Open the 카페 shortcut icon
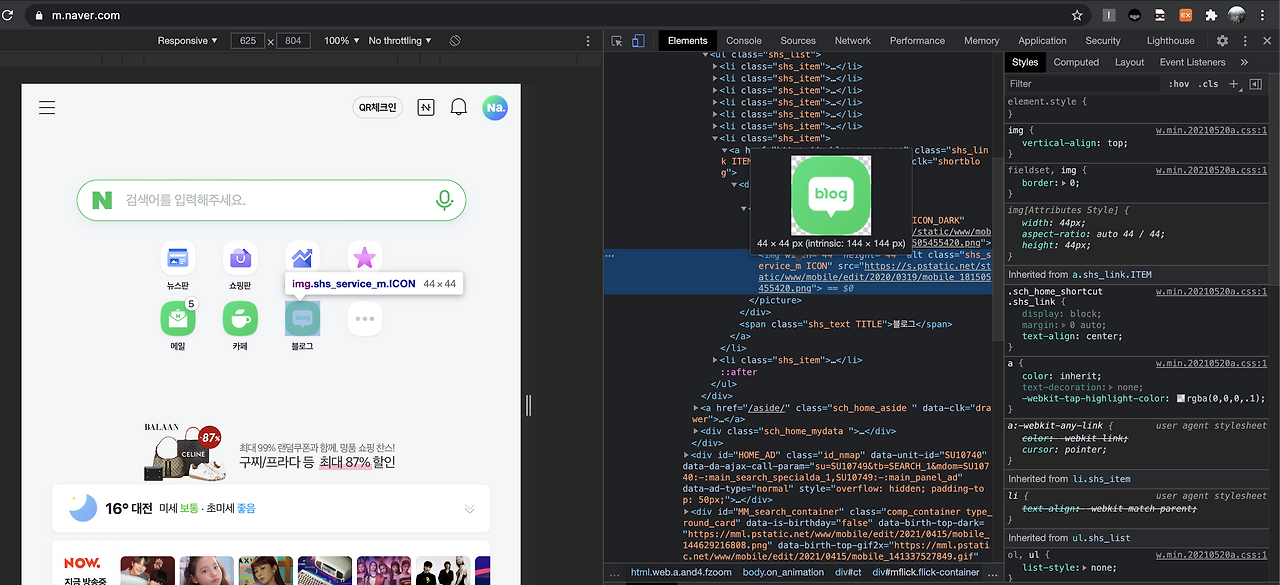Image resolution: width=1280 pixels, height=585 pixels. point(240,319)
